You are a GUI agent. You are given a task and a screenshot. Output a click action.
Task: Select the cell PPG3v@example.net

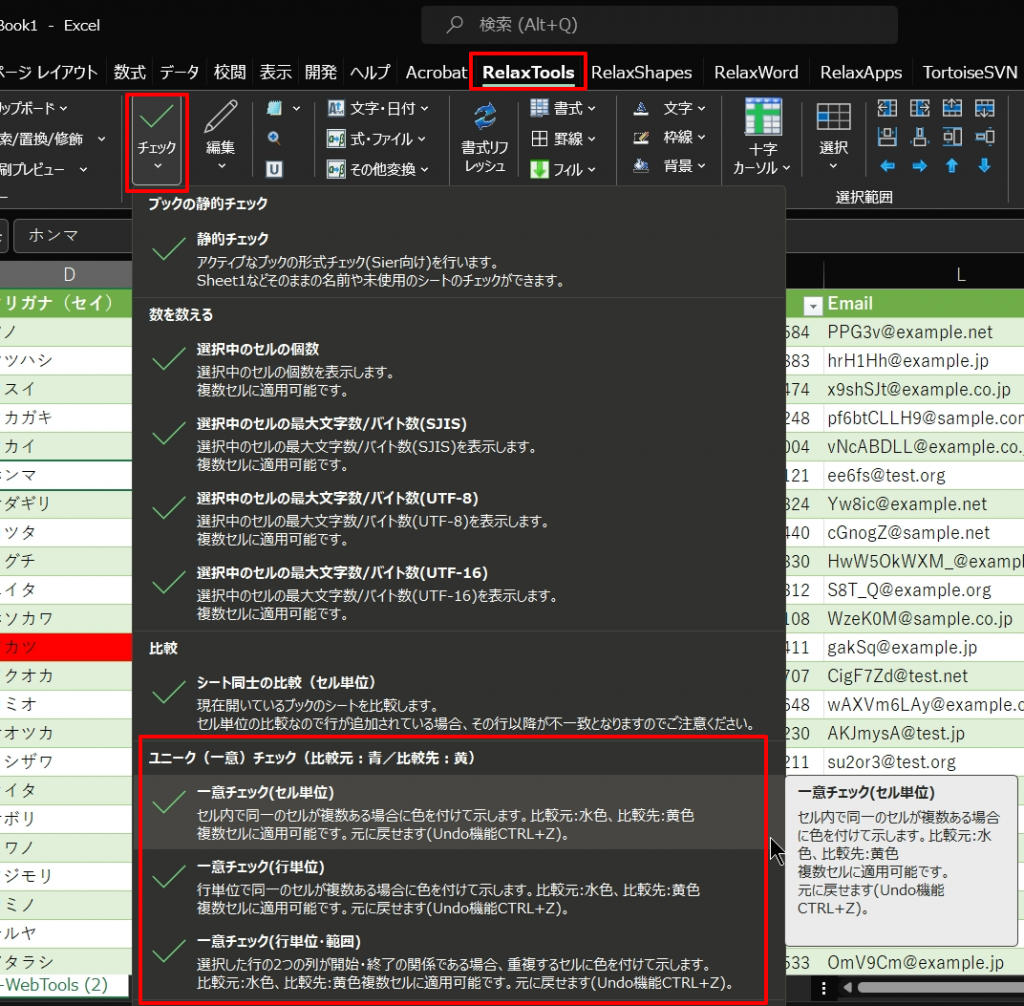923,332
